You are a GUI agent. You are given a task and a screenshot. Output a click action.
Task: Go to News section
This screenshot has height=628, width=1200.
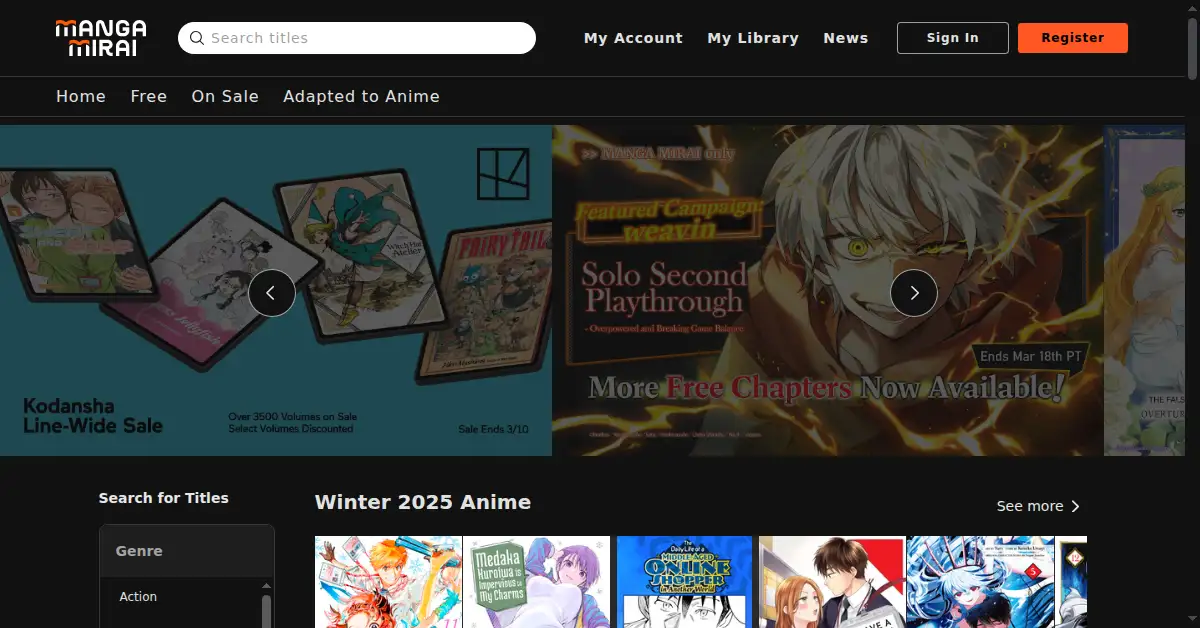tap(846, 38)
